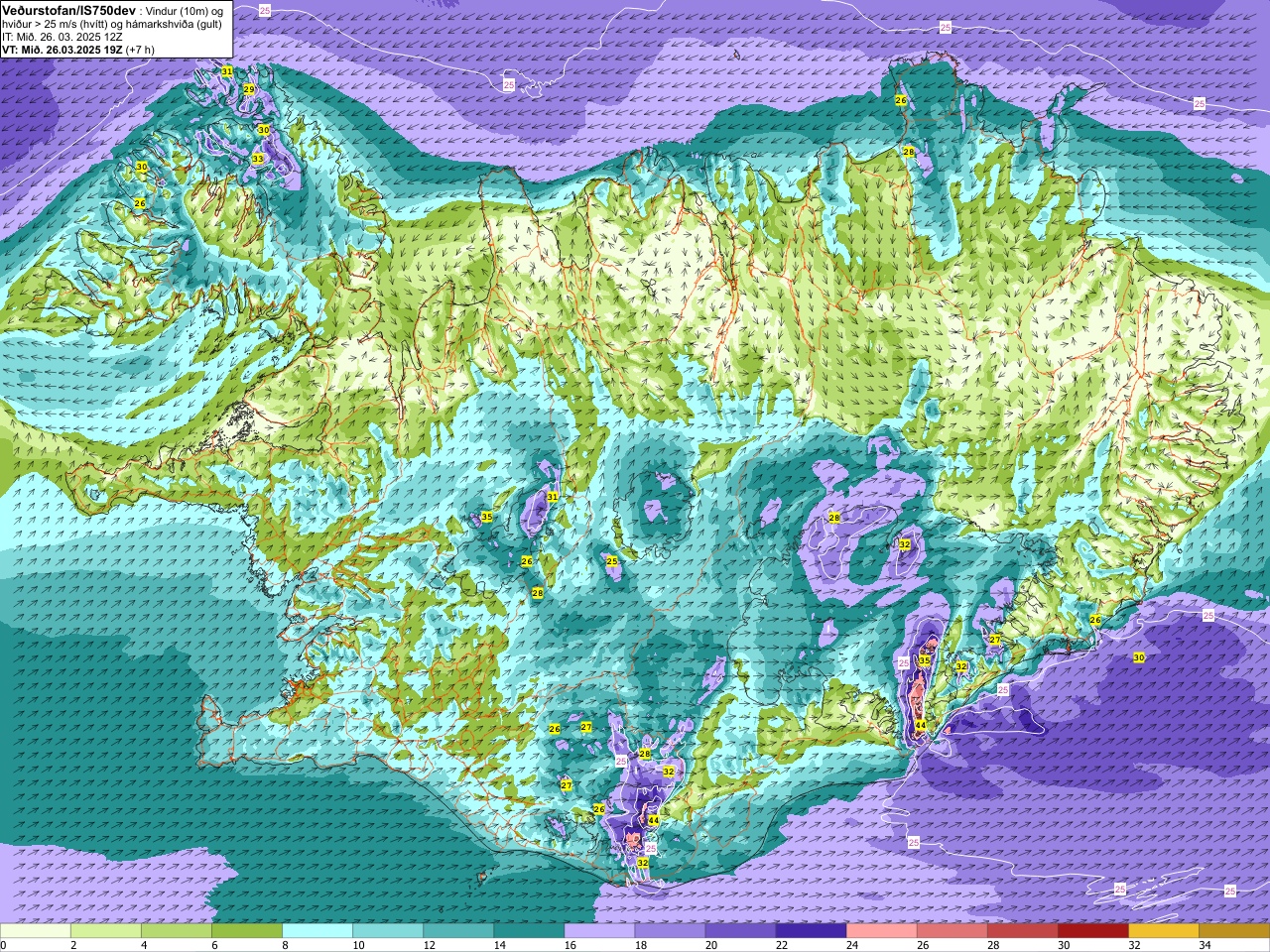Click the IT: Mið. 26. 03. 2025 12Z line
The width and height of the screenshot is (1270, 952).
63,36
